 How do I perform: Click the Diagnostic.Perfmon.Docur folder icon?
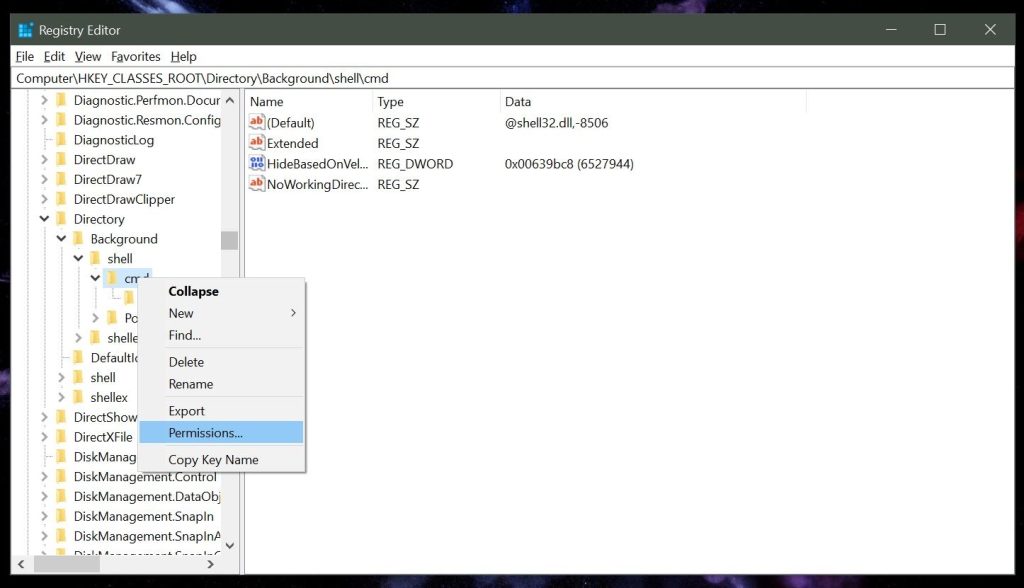pyautogui.click(x=62, y=100)
